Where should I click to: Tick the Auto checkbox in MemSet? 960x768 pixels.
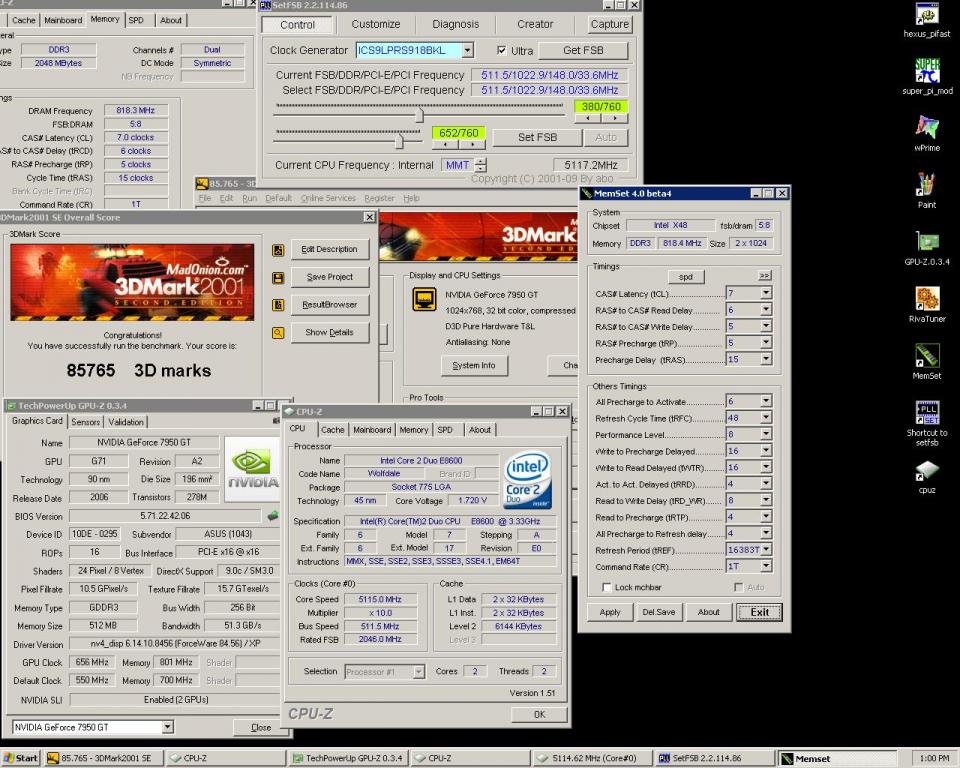click(738, 587)
